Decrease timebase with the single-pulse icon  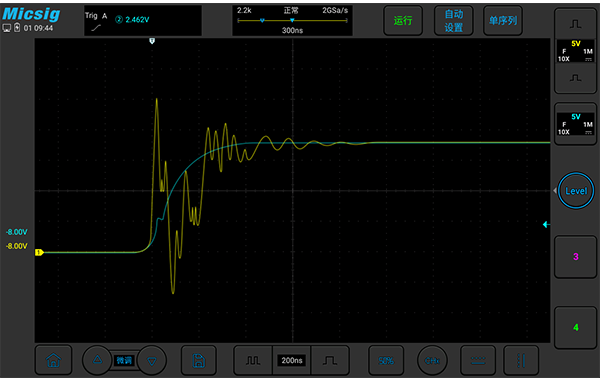(x=330, y=360)
